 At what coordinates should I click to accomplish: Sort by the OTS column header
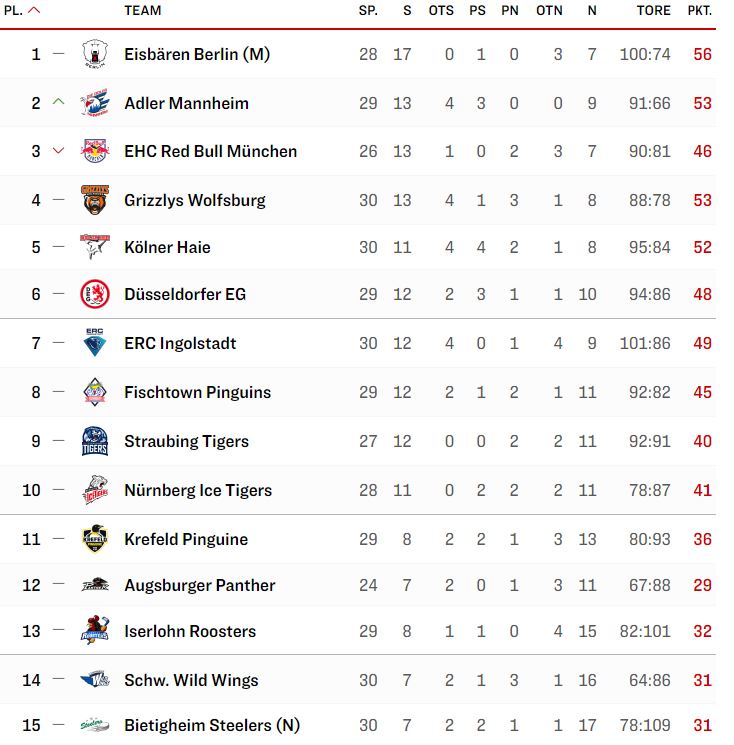click(441, 10)
